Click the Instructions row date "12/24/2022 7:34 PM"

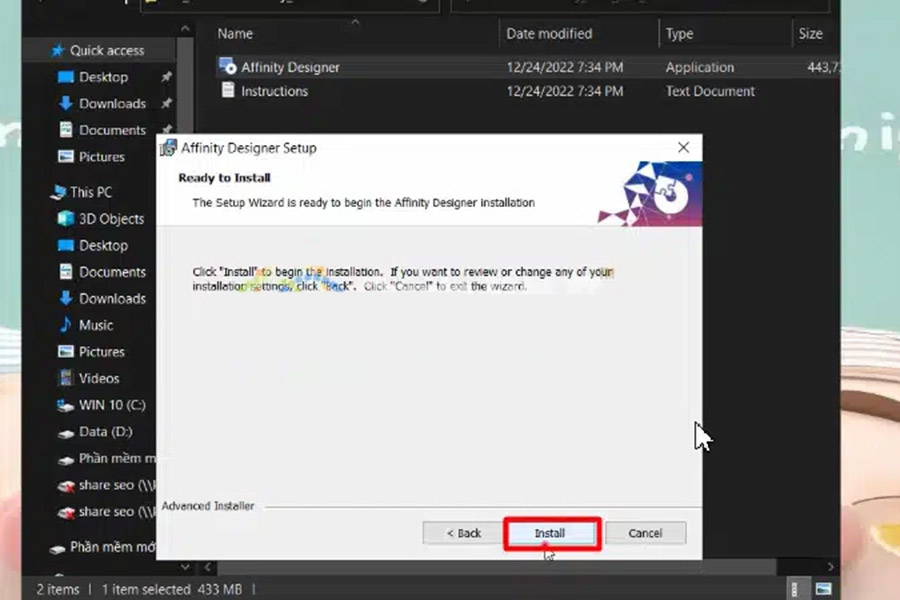[564, 91]
